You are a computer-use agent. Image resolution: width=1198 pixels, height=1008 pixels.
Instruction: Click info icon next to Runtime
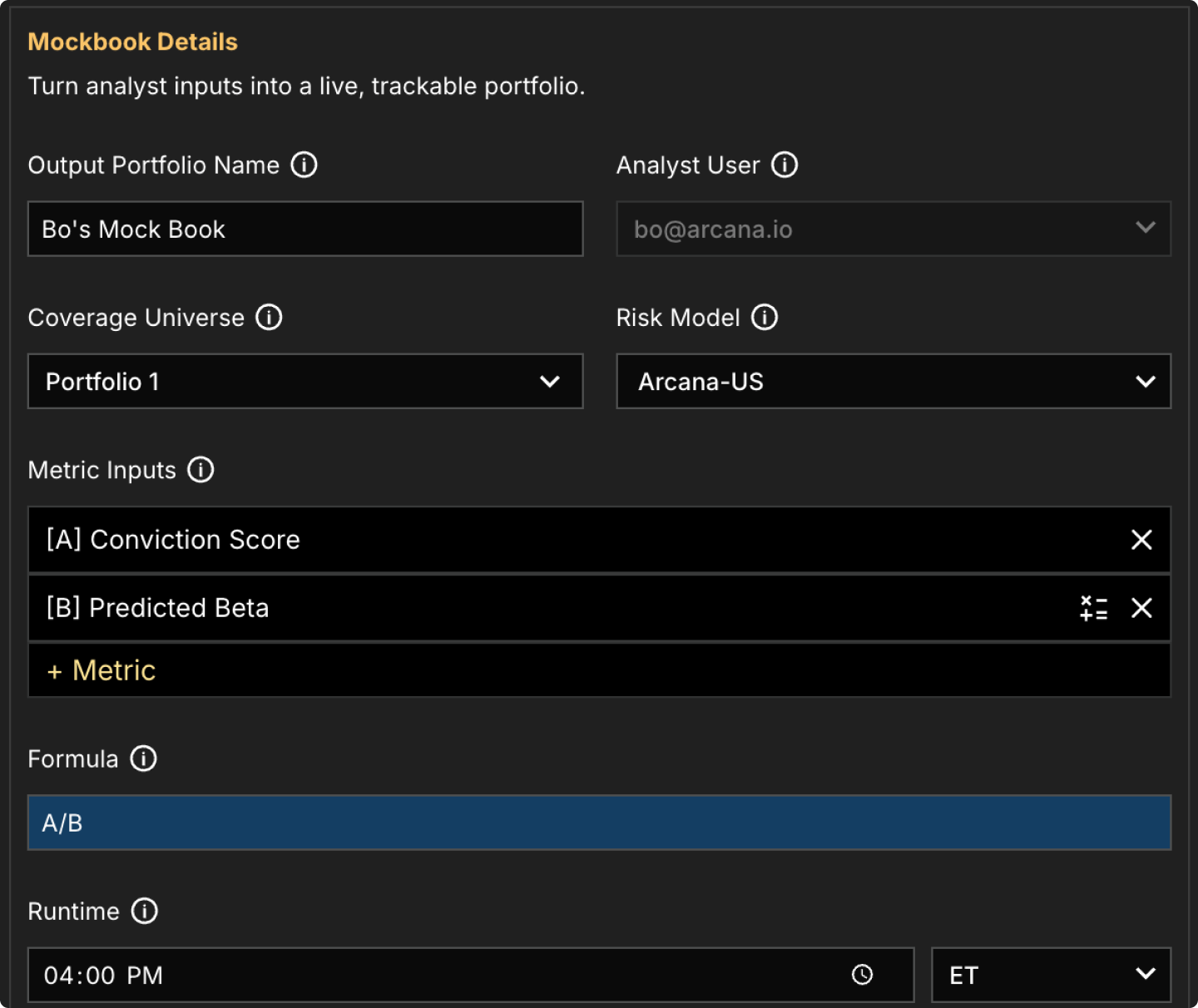click(144, 911)
